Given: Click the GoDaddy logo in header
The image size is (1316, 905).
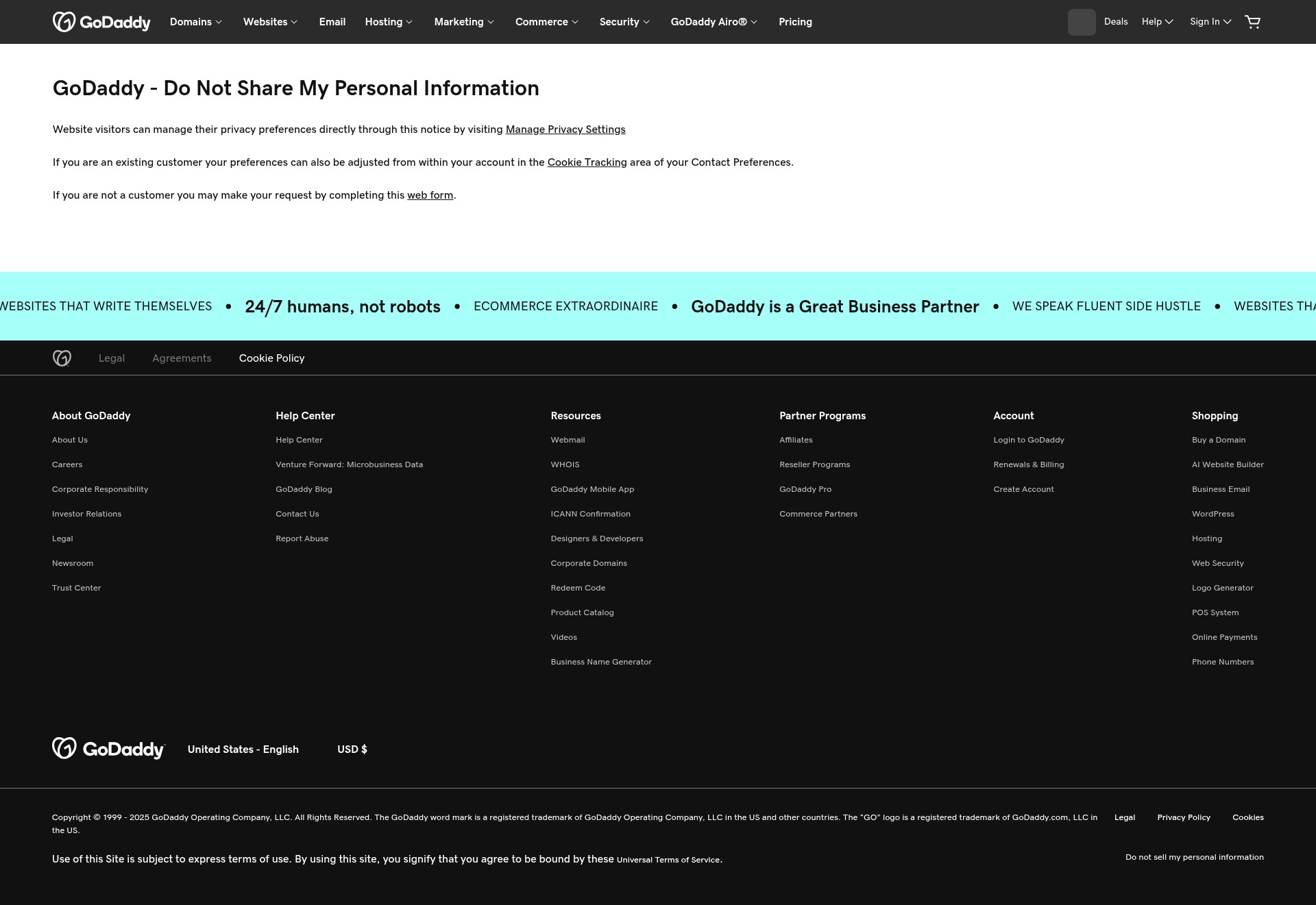Looking at the screenshot, I should point(101,22).
